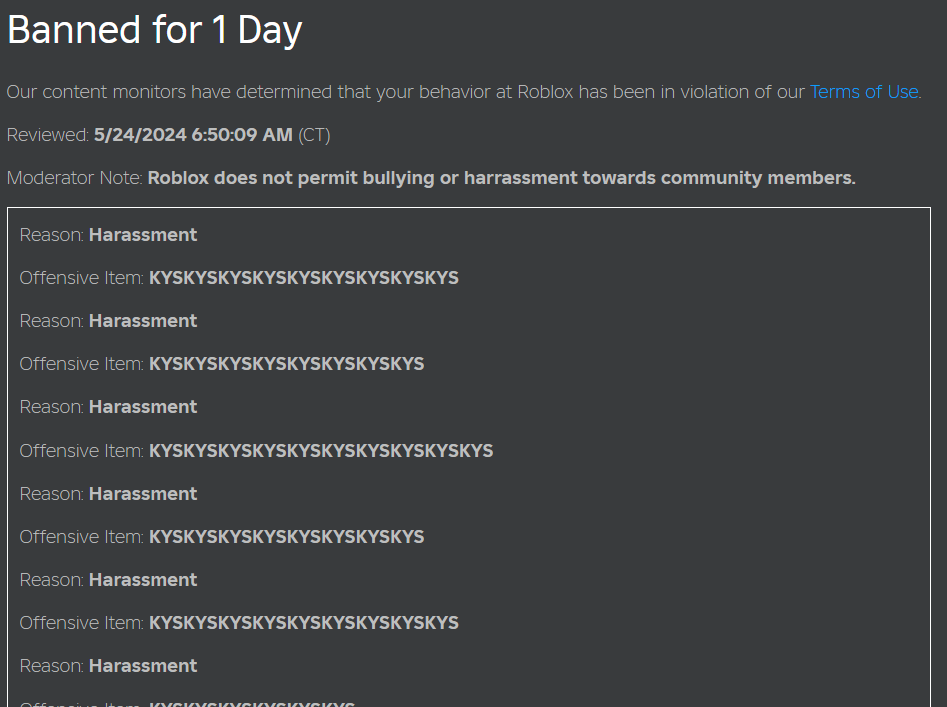Click the third Offensive Item text
This screenshot has height=707, width=947.
320,451
